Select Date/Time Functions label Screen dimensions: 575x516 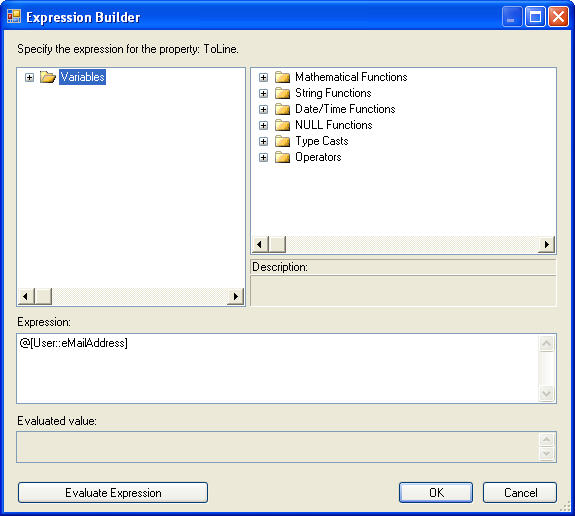coord(345,109)
